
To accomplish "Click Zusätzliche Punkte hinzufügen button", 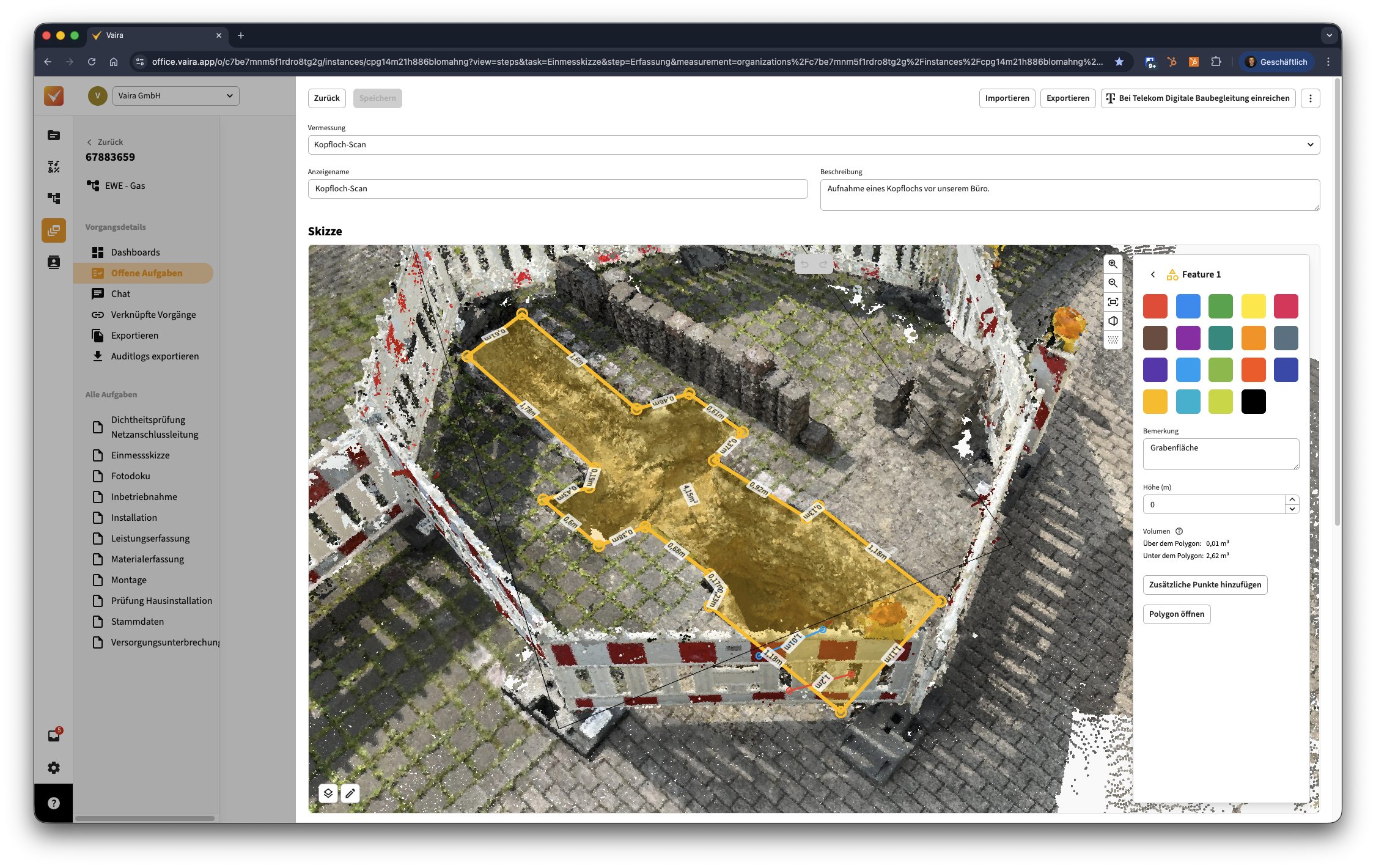I will 1204,585.
